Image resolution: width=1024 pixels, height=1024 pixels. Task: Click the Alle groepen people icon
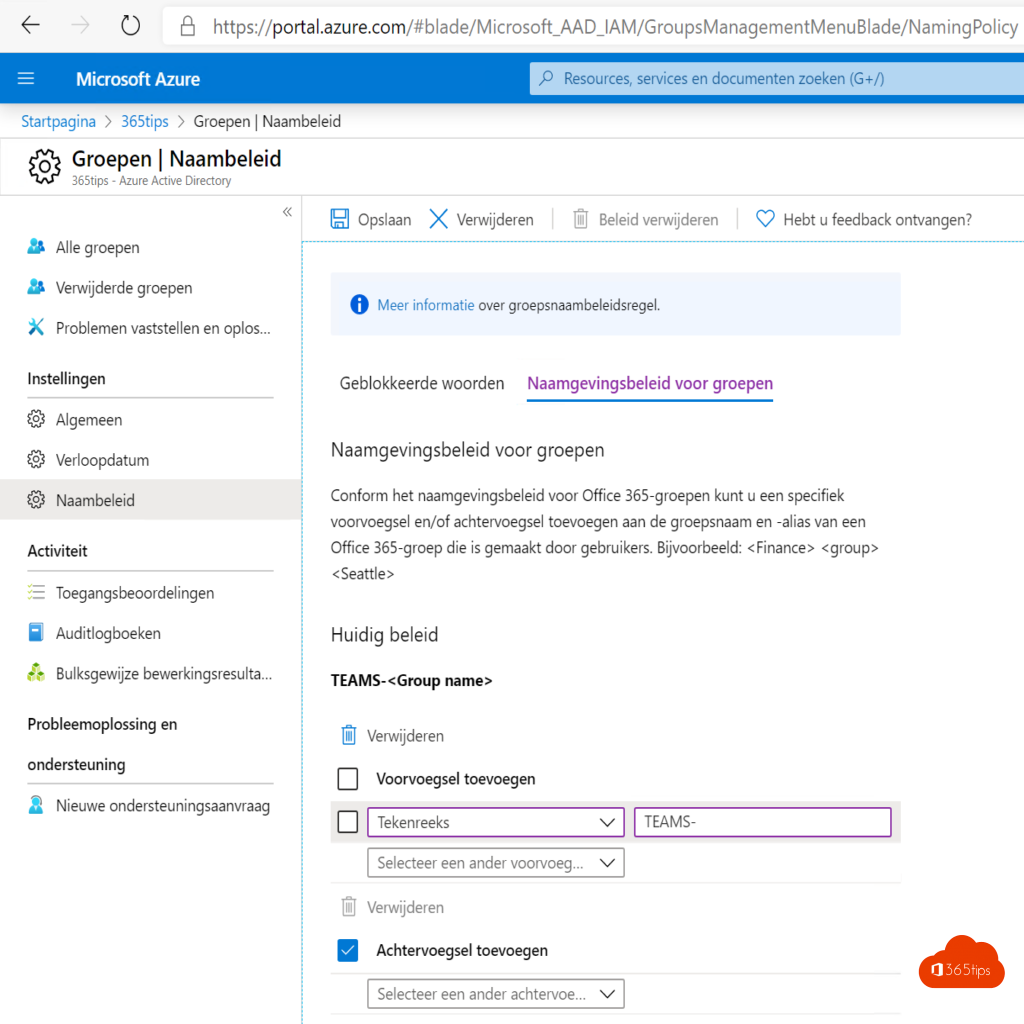(x=36, y=247)
